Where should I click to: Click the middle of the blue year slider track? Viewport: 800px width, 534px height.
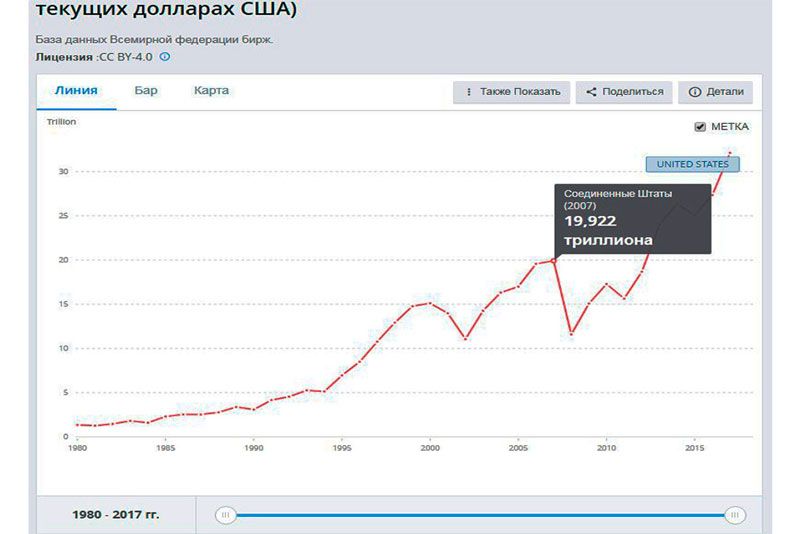pos(481,514)
